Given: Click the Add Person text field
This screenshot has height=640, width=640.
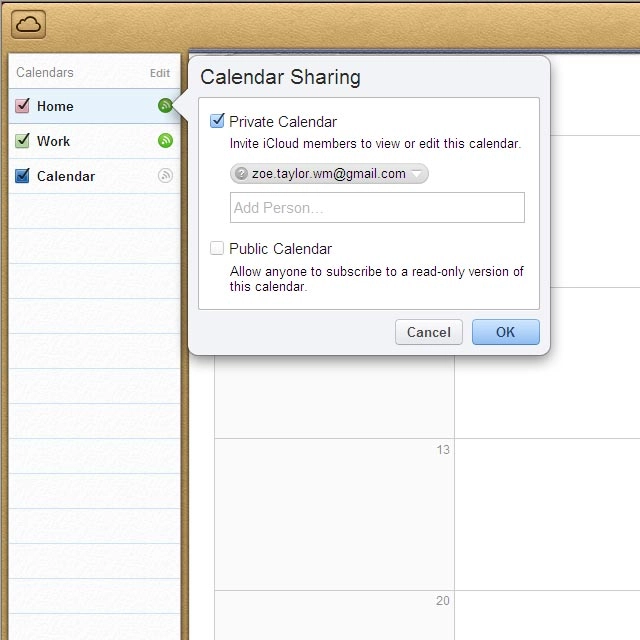Looking at the screenshot, I should 377,208.
